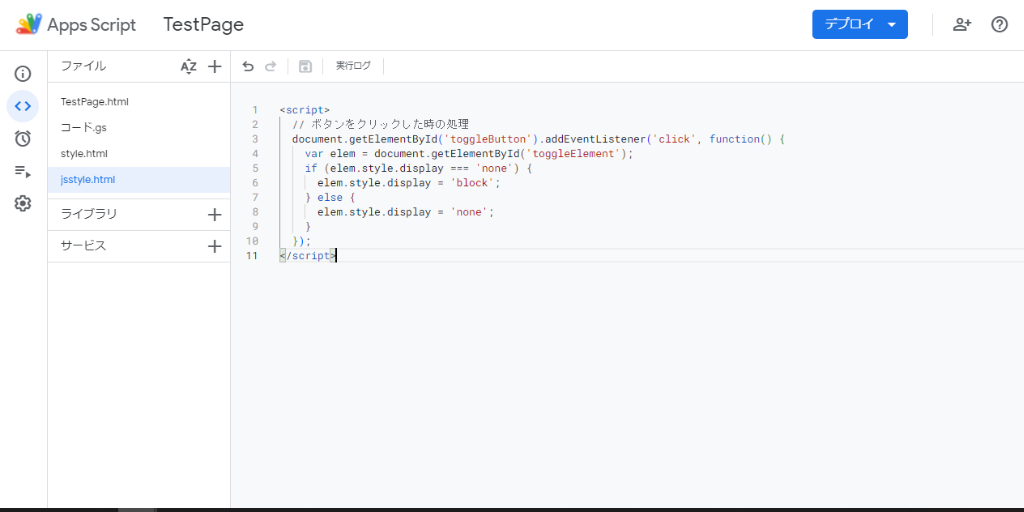Open the Triggers alarm clock icon
Viewport: 1024px width, 512px height.
(x=22, y=138)
